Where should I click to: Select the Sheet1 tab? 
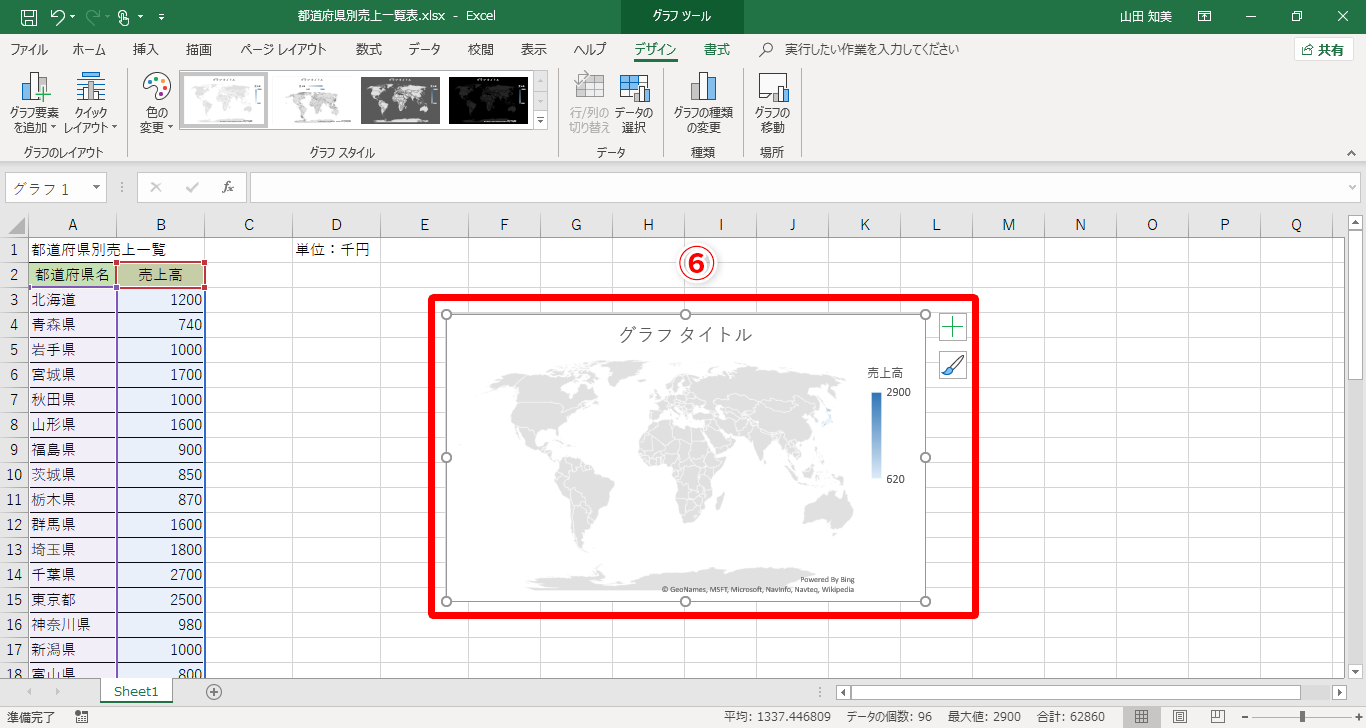[x=136, y=691]
